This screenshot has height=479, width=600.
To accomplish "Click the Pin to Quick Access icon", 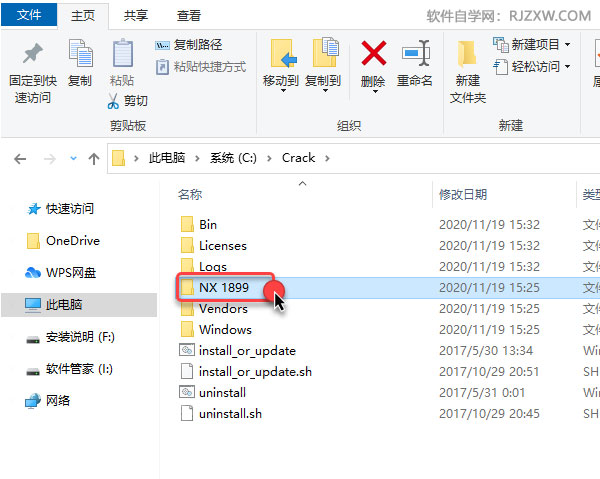I will point(33,54).
